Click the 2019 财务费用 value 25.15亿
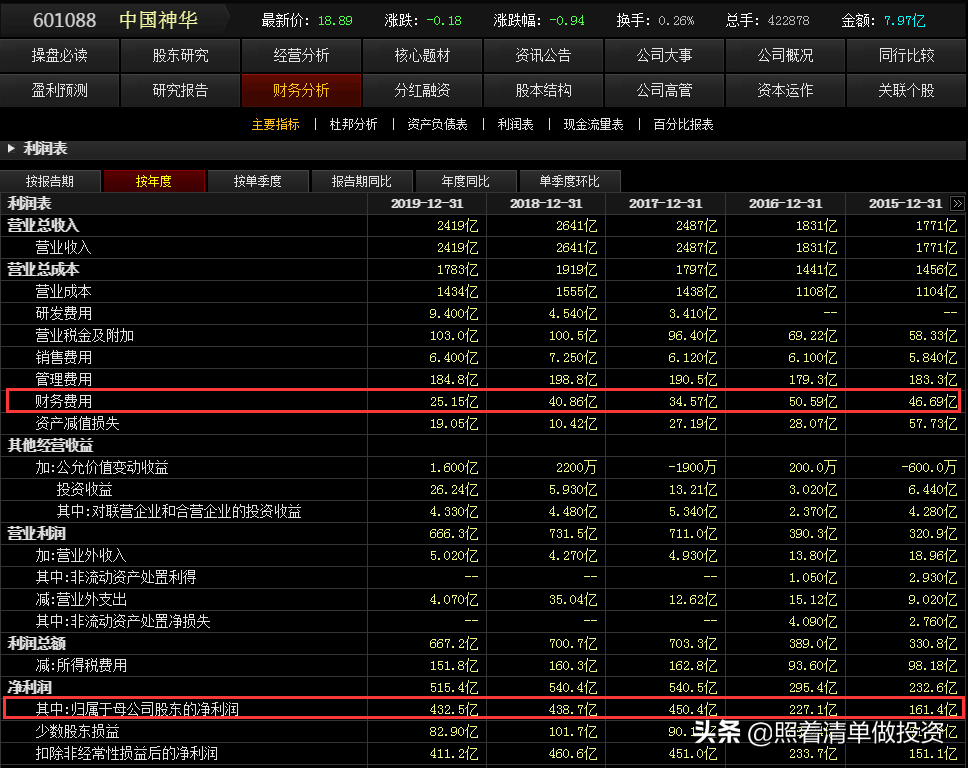 pos(454,401)
